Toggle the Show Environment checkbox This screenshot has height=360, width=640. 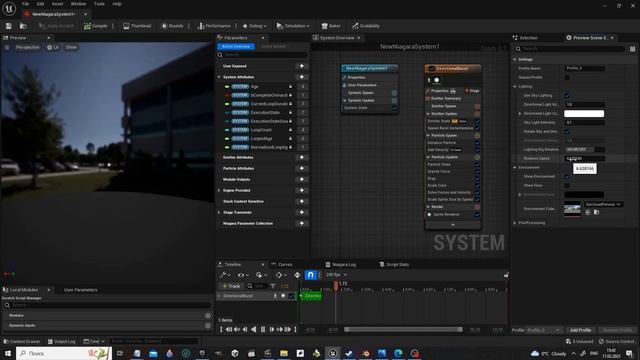pos(567,177)
